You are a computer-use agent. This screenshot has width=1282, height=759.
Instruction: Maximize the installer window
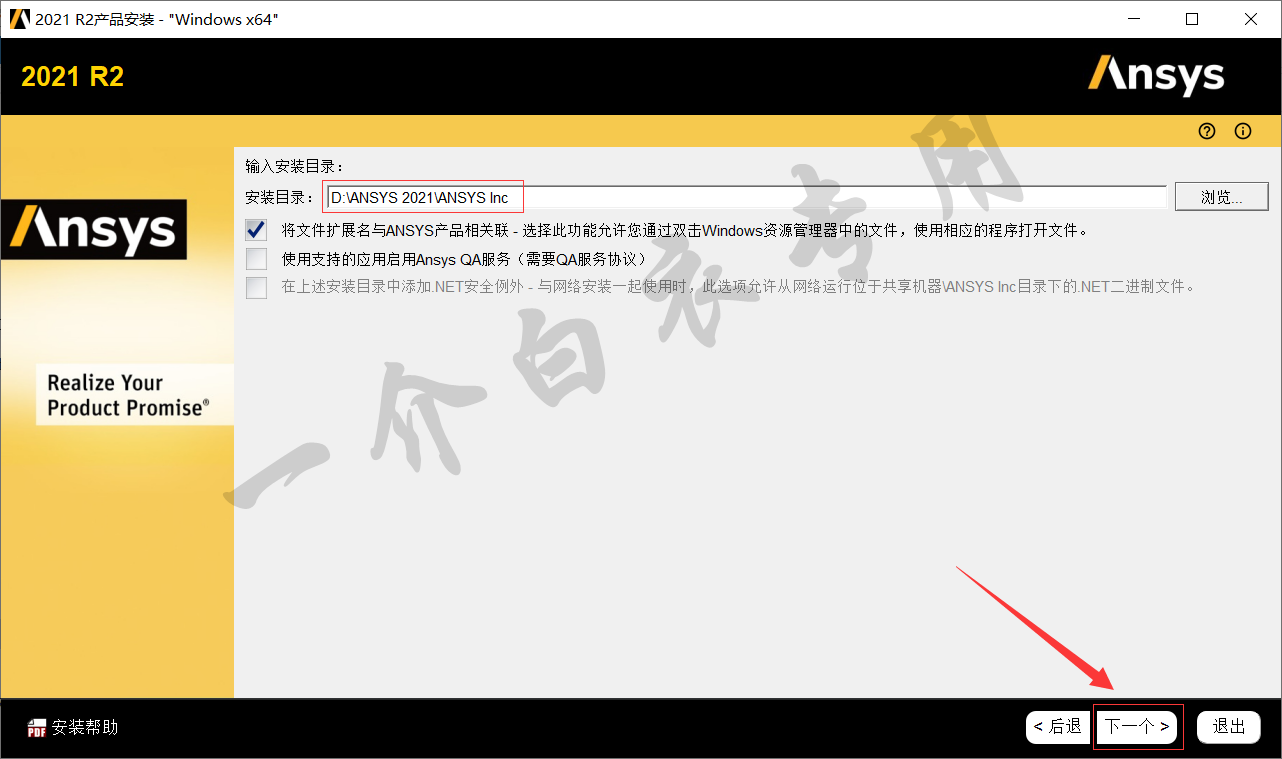click(x=1192, y=19)
